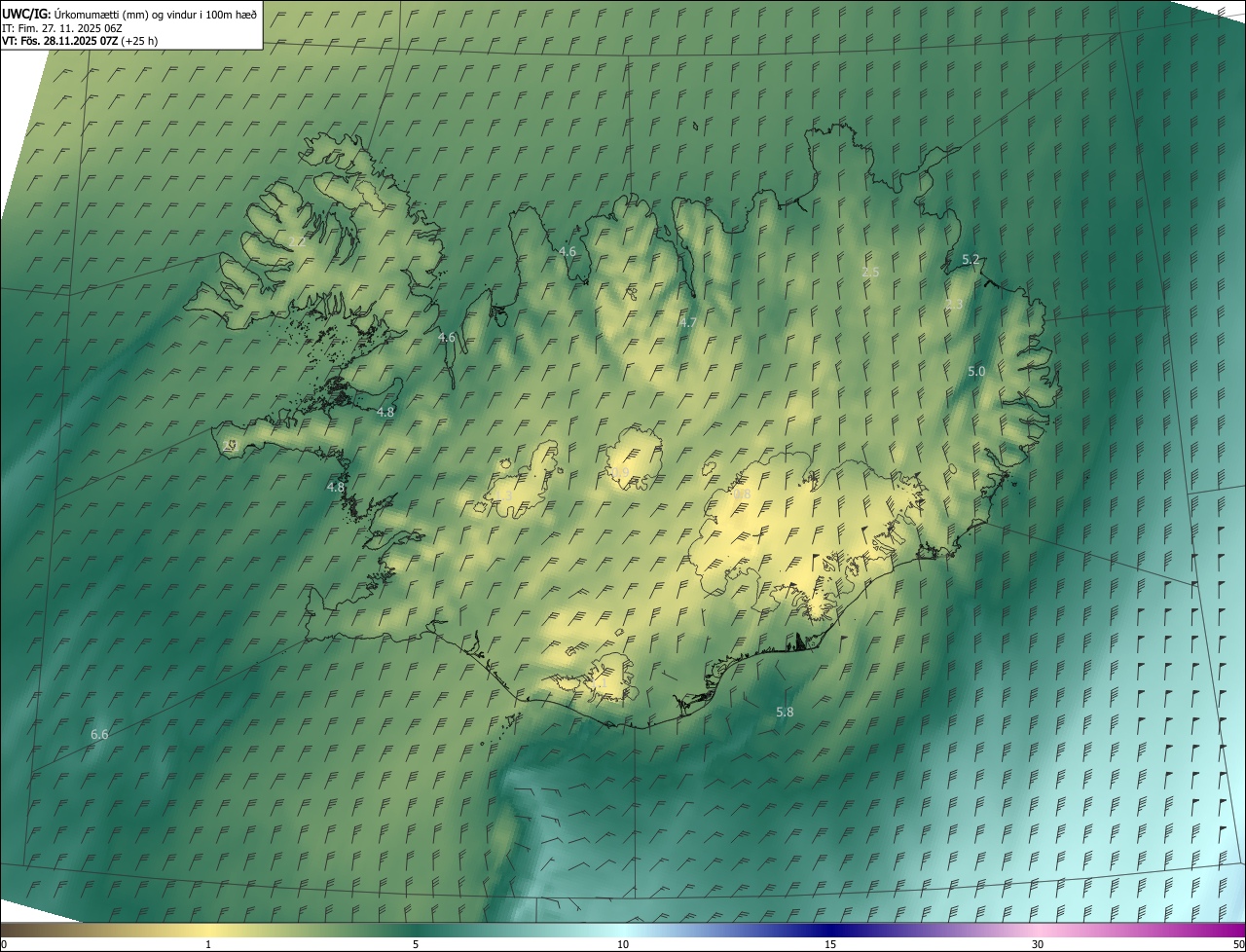
Task: Click the IT: Fim. 27. 11. 2025 06Z line
Action: [62, 28]
